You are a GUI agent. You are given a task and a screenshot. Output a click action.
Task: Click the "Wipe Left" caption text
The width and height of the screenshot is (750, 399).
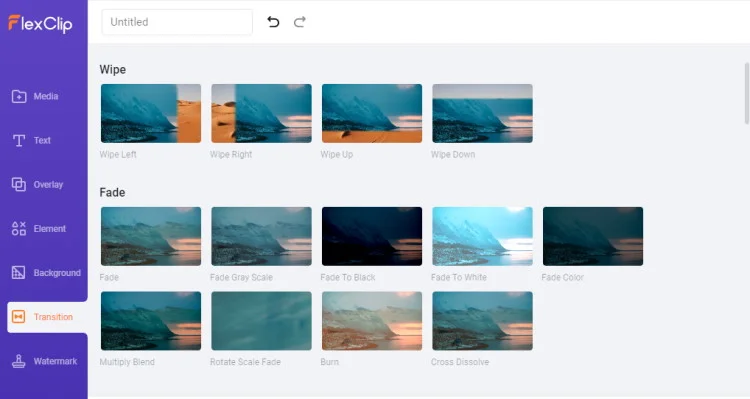tap(118, 155)
